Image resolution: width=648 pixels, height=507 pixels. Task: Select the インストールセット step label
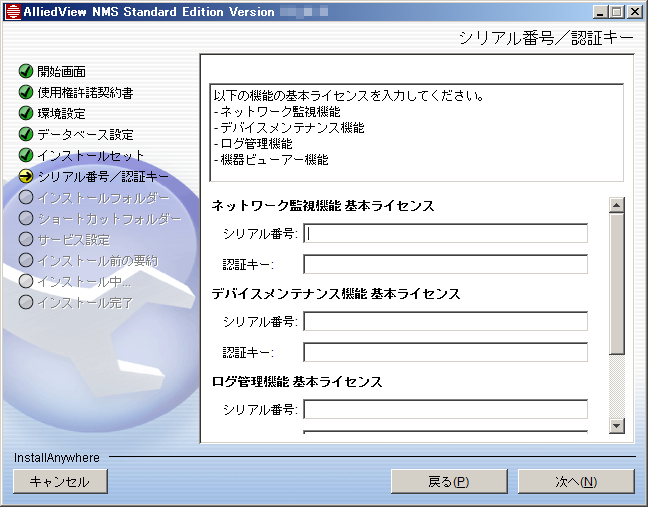[91, 155]
